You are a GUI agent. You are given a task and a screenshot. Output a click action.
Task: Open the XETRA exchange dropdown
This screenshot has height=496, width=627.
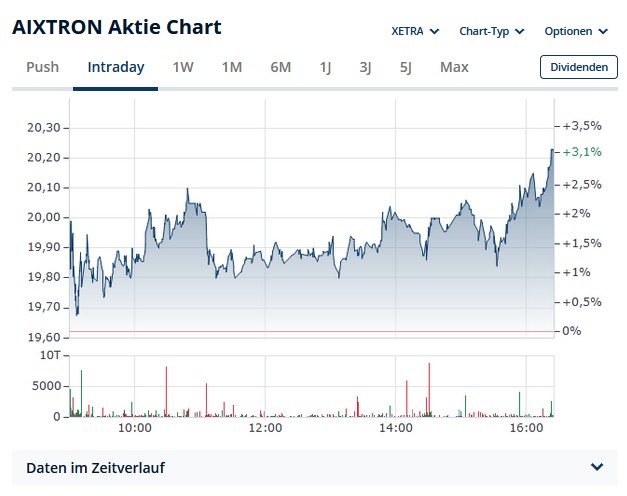point(415,31)
